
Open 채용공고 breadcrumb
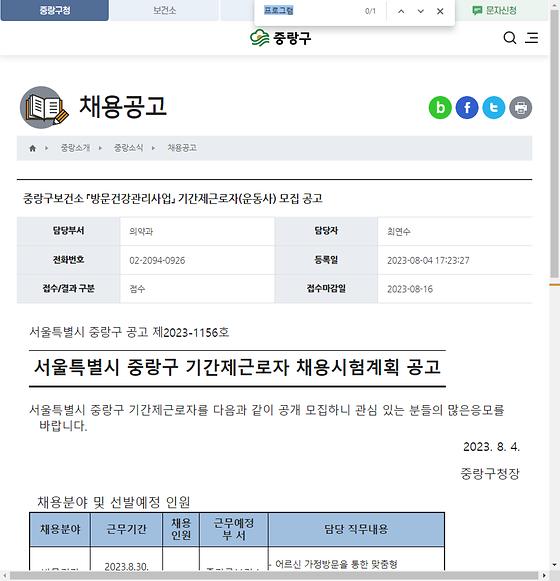coord(182,148)
